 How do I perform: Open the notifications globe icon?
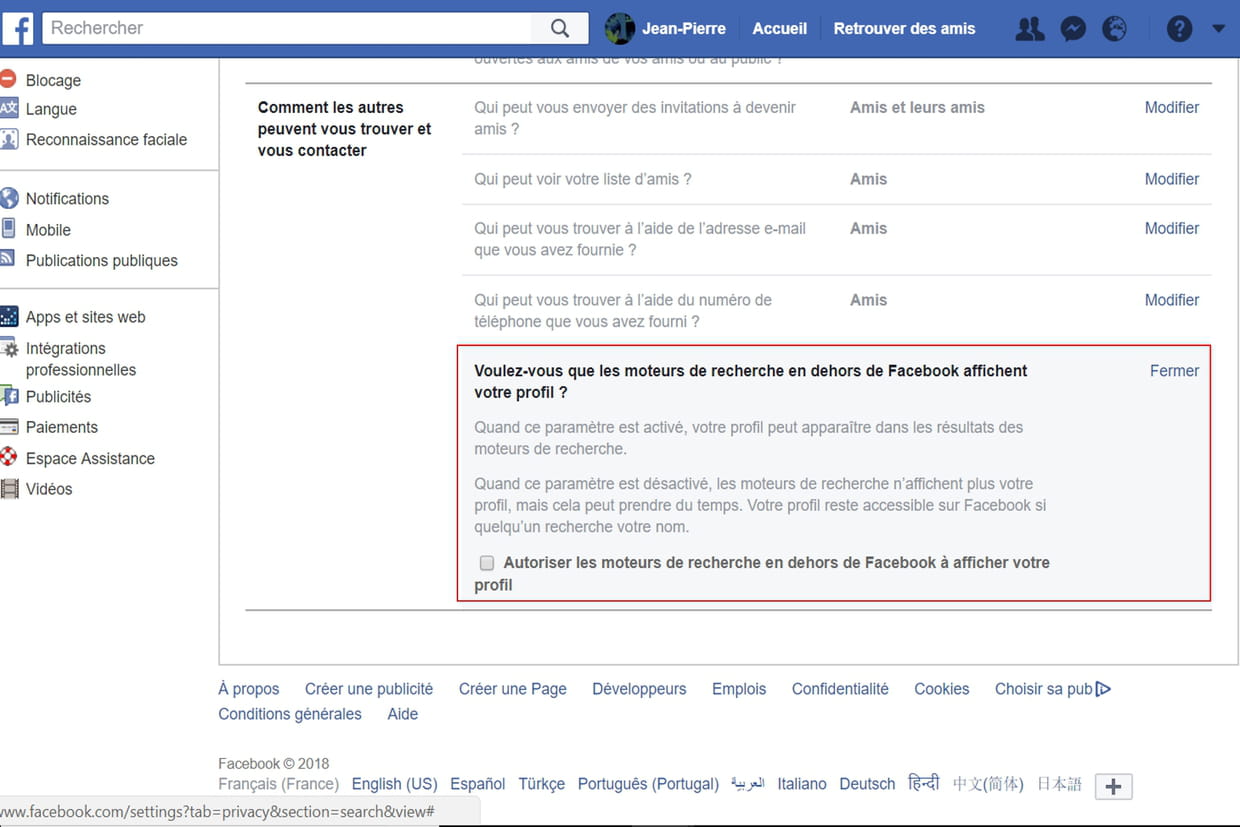[1114, 29]
